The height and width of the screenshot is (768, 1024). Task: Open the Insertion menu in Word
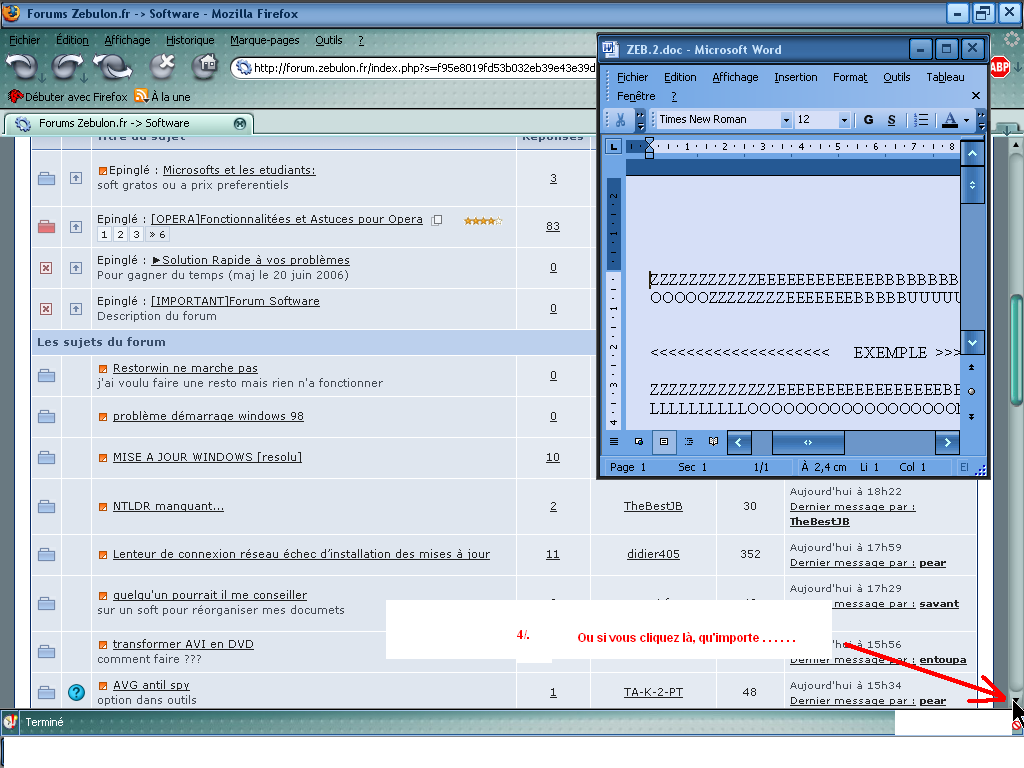coord(795,77)
